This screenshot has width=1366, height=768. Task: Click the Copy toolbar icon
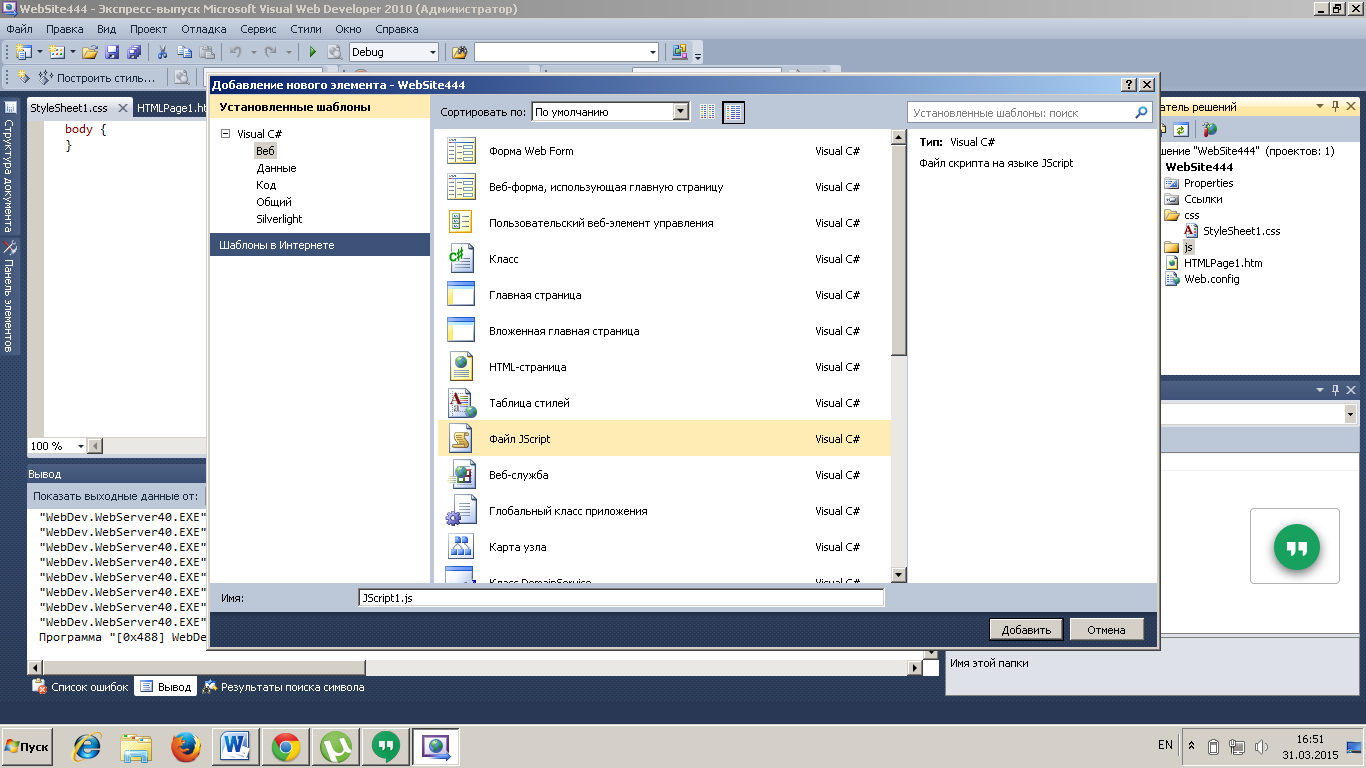pyautogui.click(x=185, y=52)
